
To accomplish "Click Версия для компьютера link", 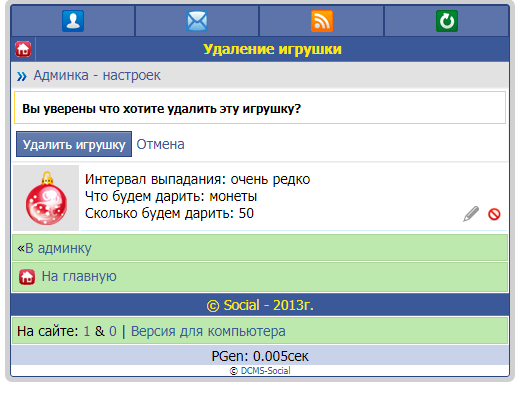I will tap(208, 332).
